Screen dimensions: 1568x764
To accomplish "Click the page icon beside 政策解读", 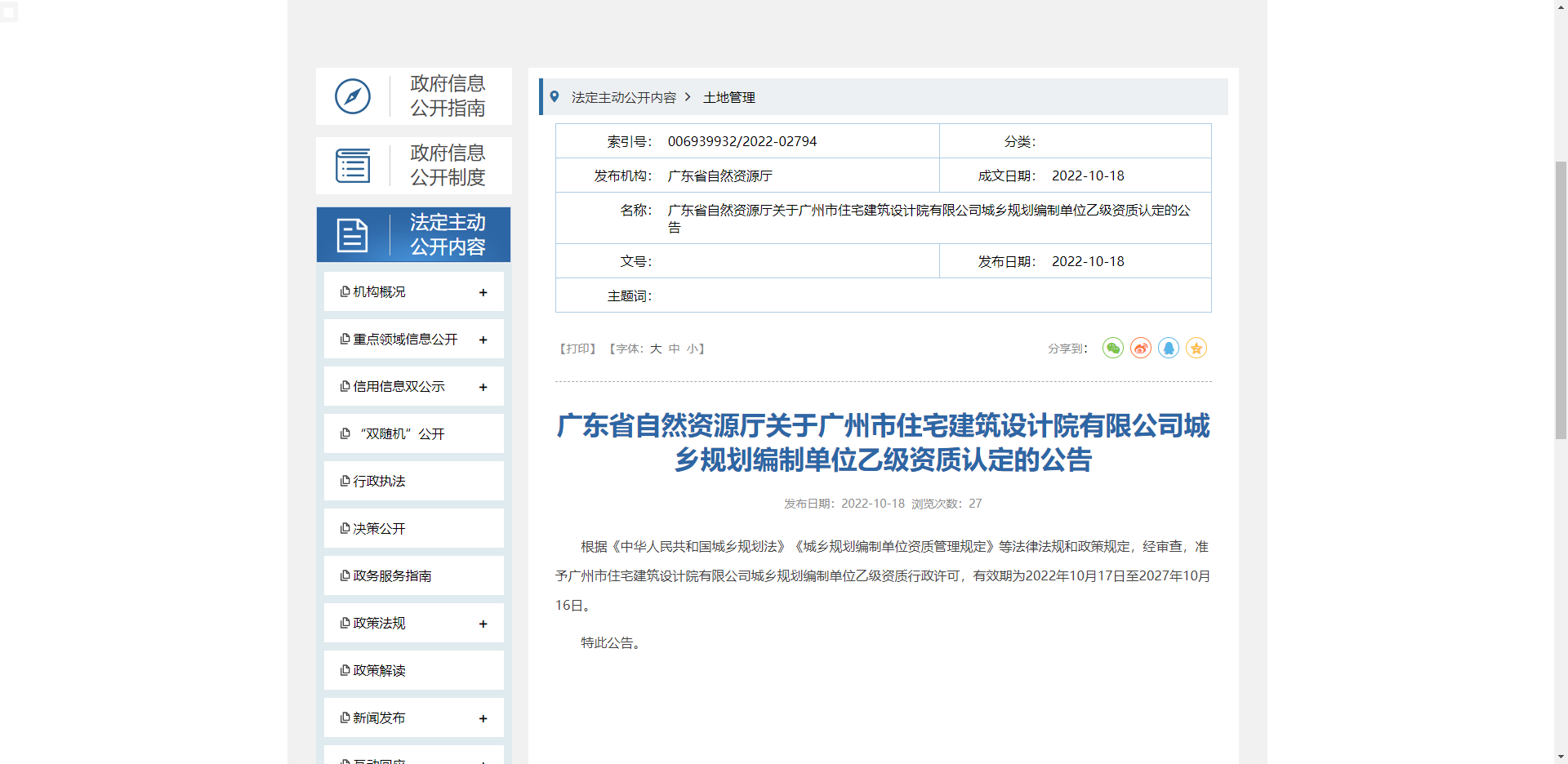I will tap(345, 670).
